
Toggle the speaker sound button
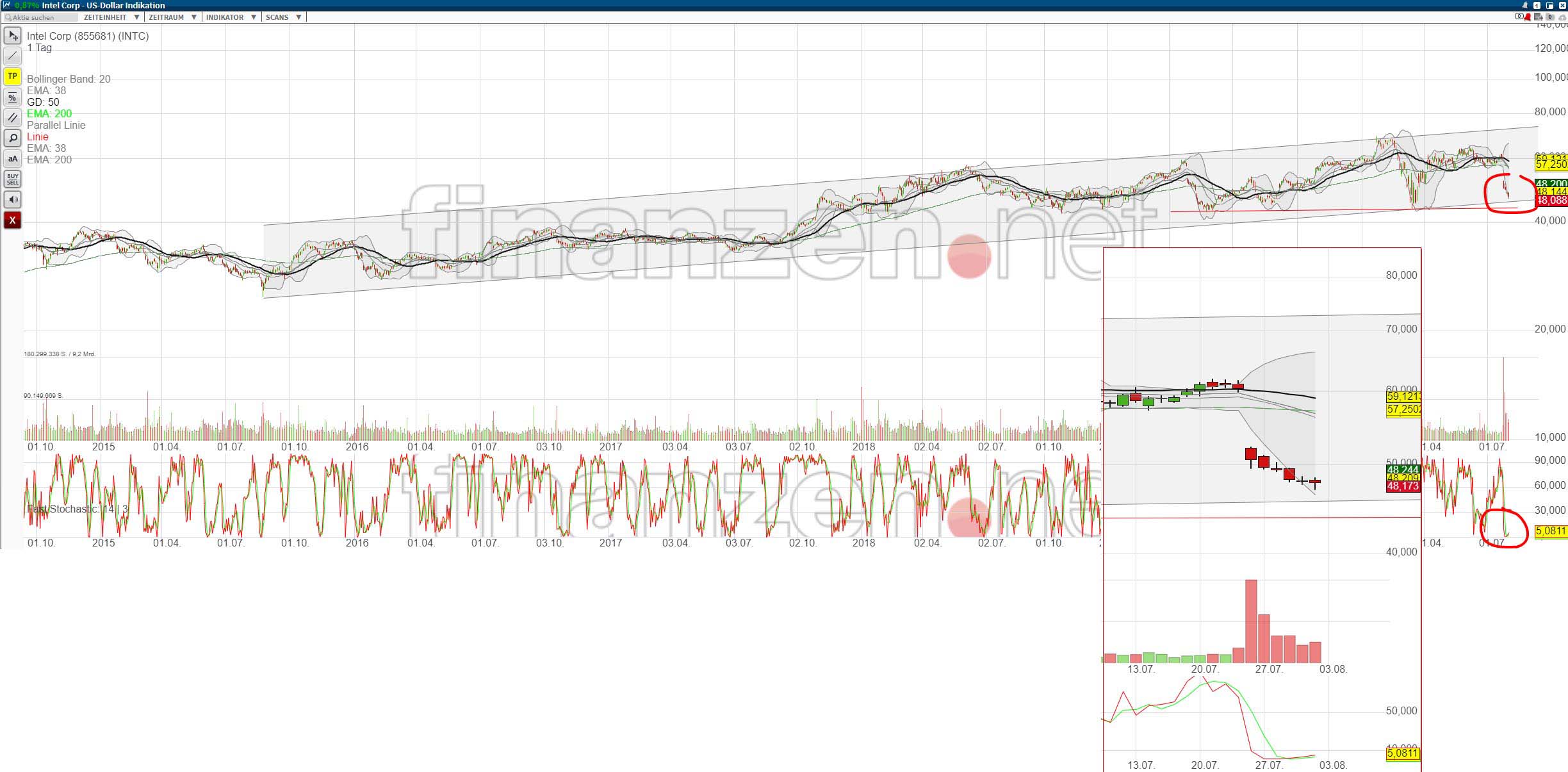pyautogui.click(x=12, y=200)
